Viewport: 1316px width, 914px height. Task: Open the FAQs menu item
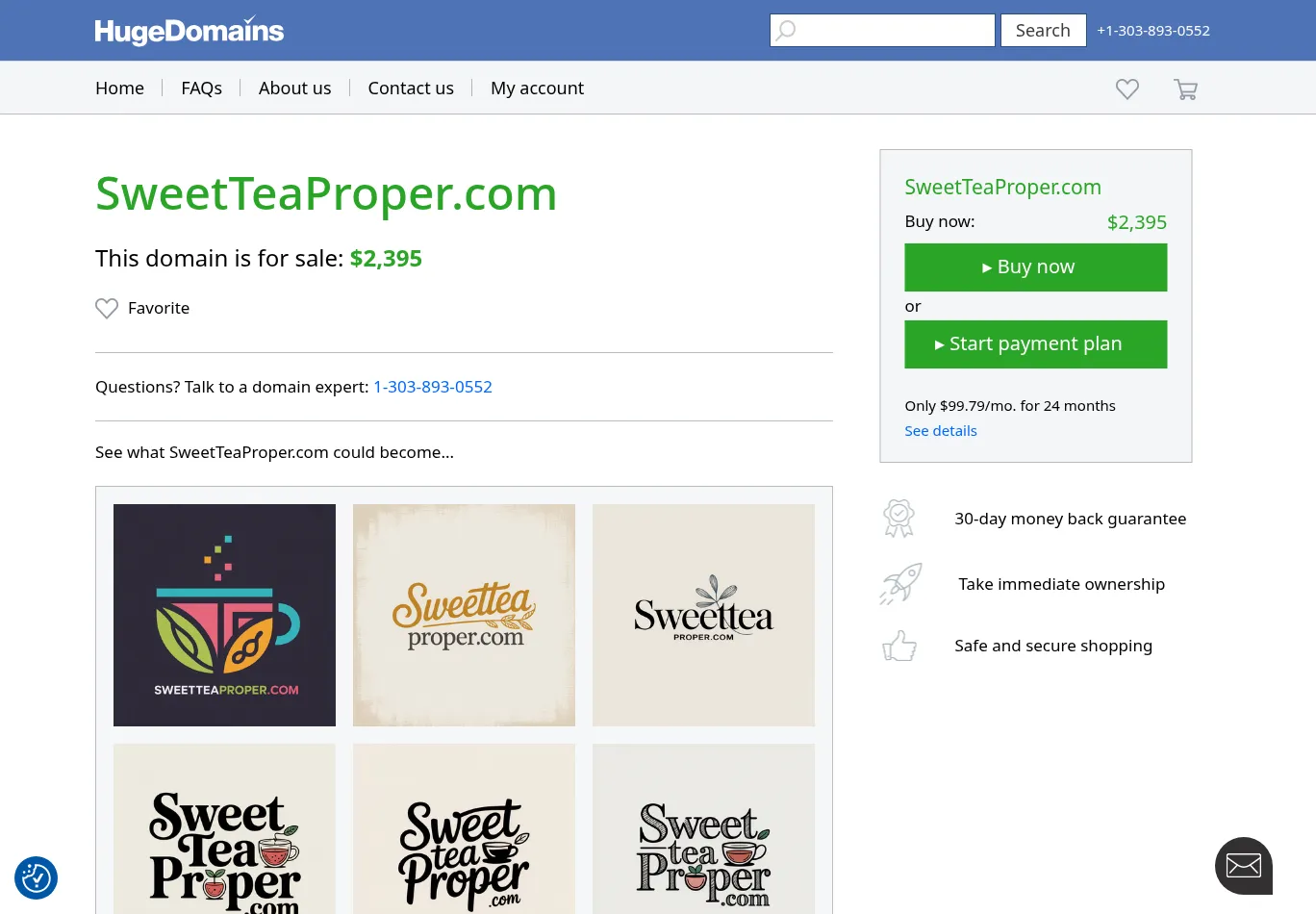201,88
